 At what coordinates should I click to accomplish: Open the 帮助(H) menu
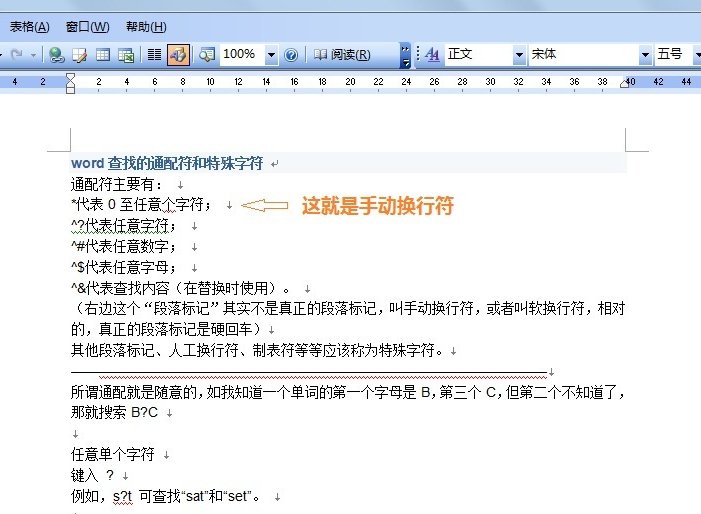tap(146, 27)
